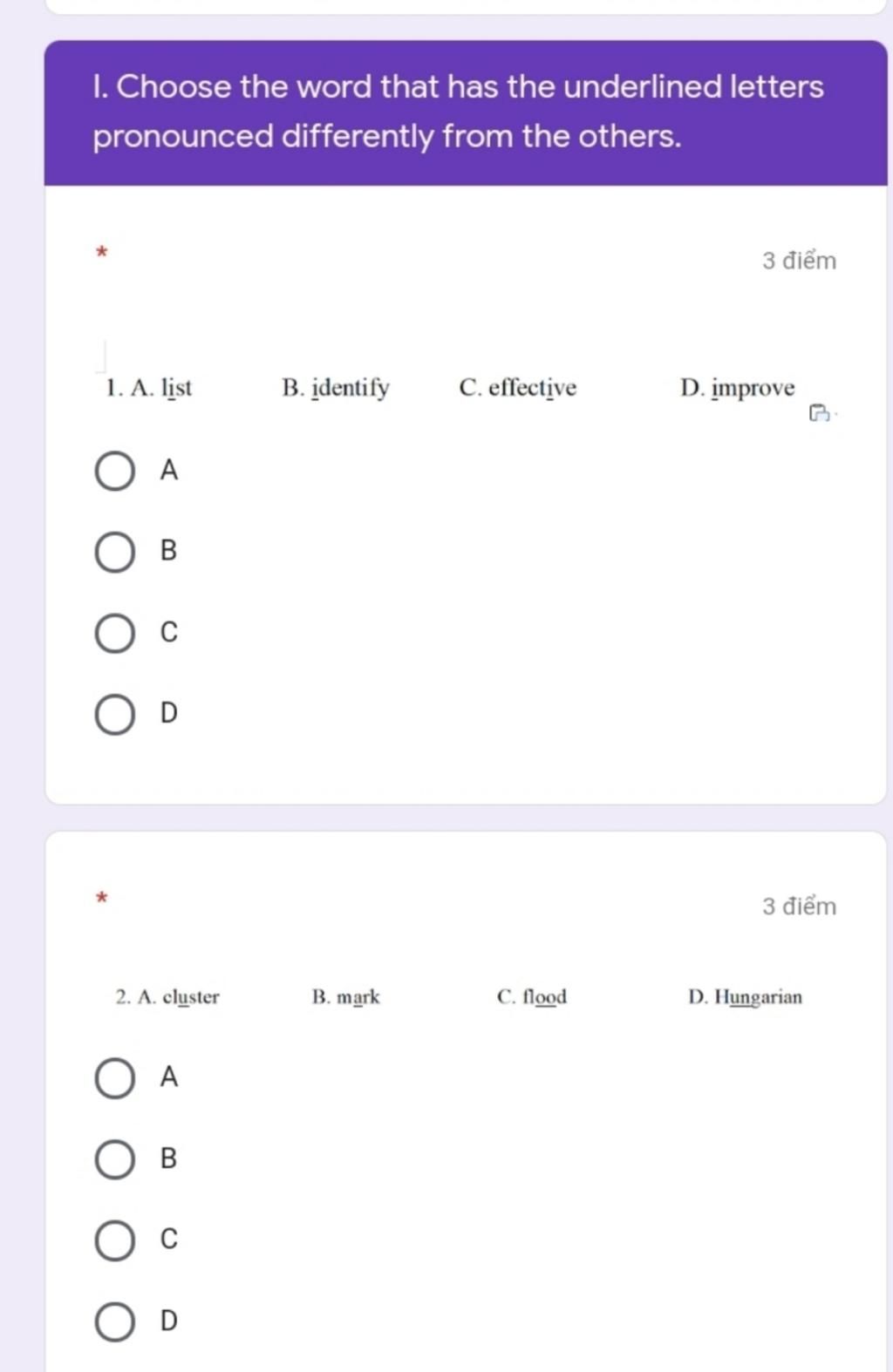The height and width of the screenshot is (1372, 893).
Task: Click the word 'cluster' in question 2 image
Action: pos(191,996)
